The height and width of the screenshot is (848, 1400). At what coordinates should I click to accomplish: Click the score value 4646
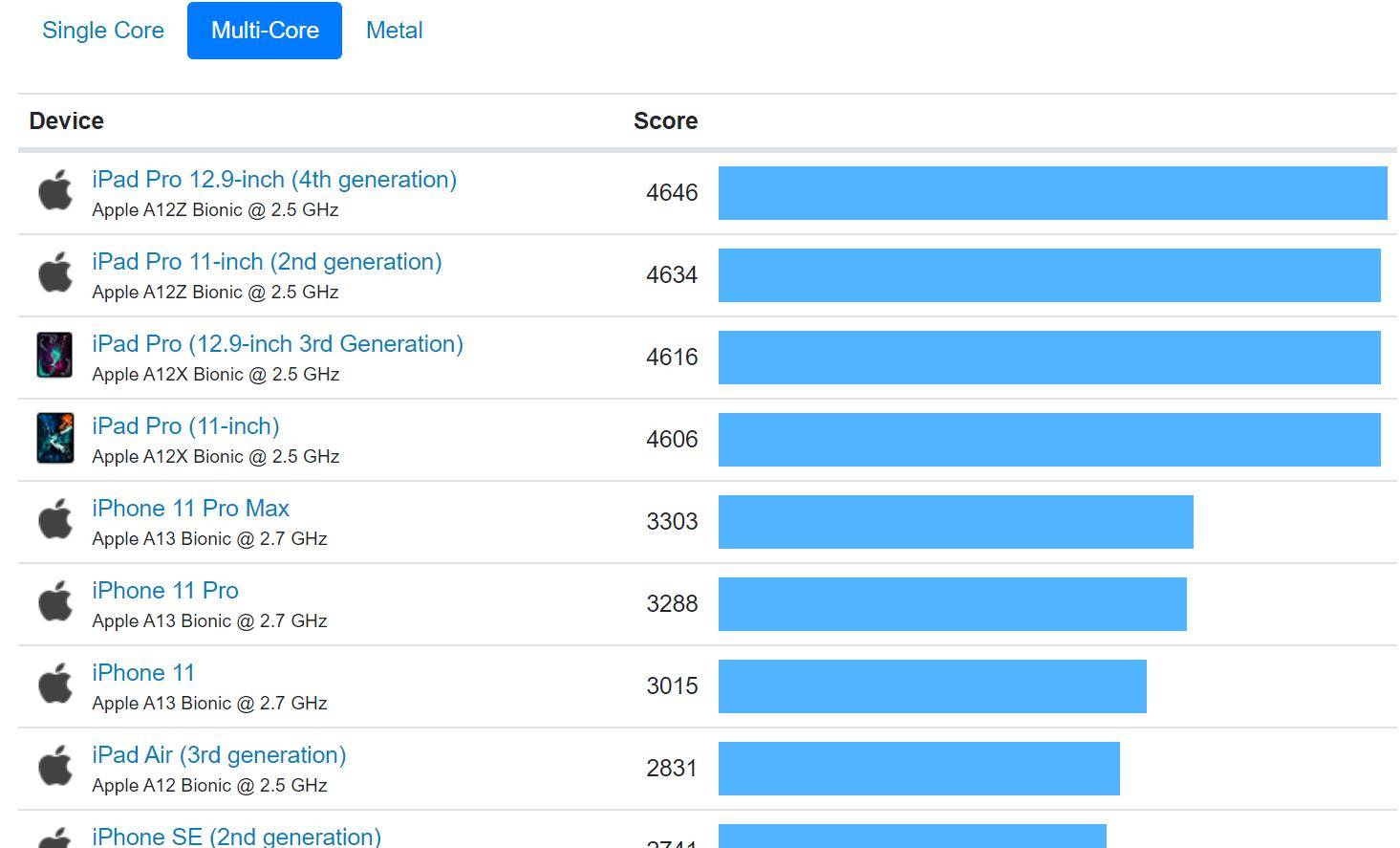pos(672,193)
